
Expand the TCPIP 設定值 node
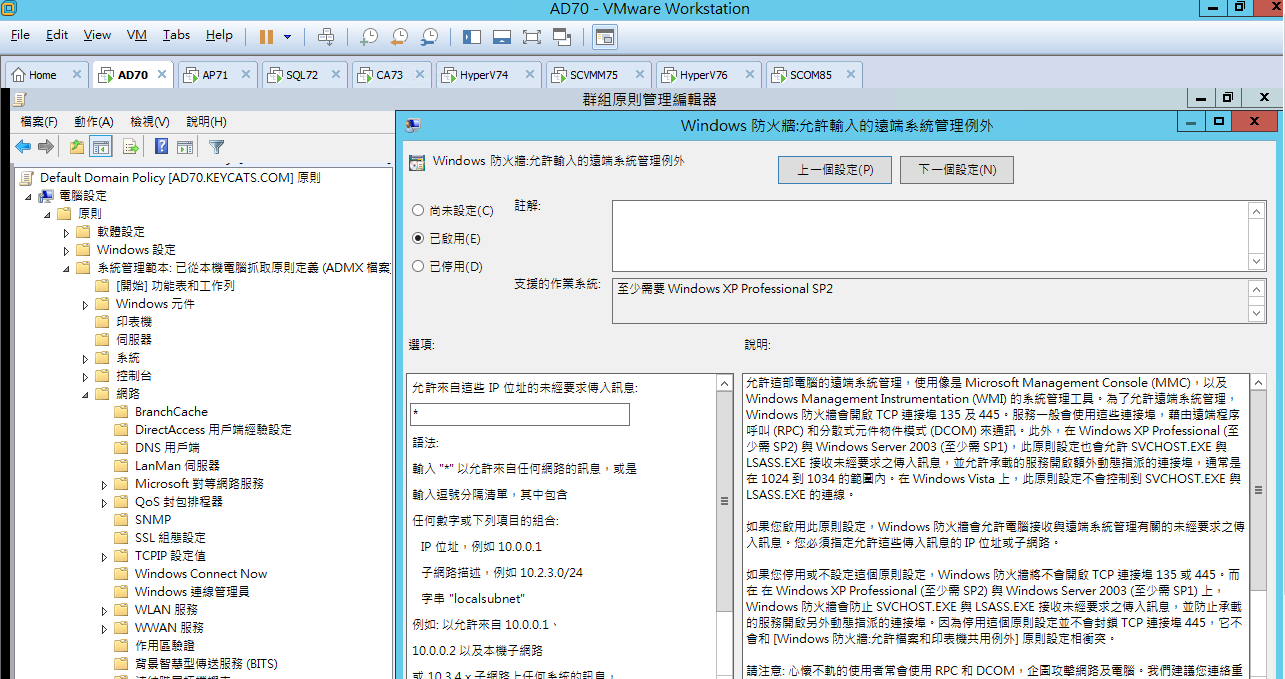105,556
